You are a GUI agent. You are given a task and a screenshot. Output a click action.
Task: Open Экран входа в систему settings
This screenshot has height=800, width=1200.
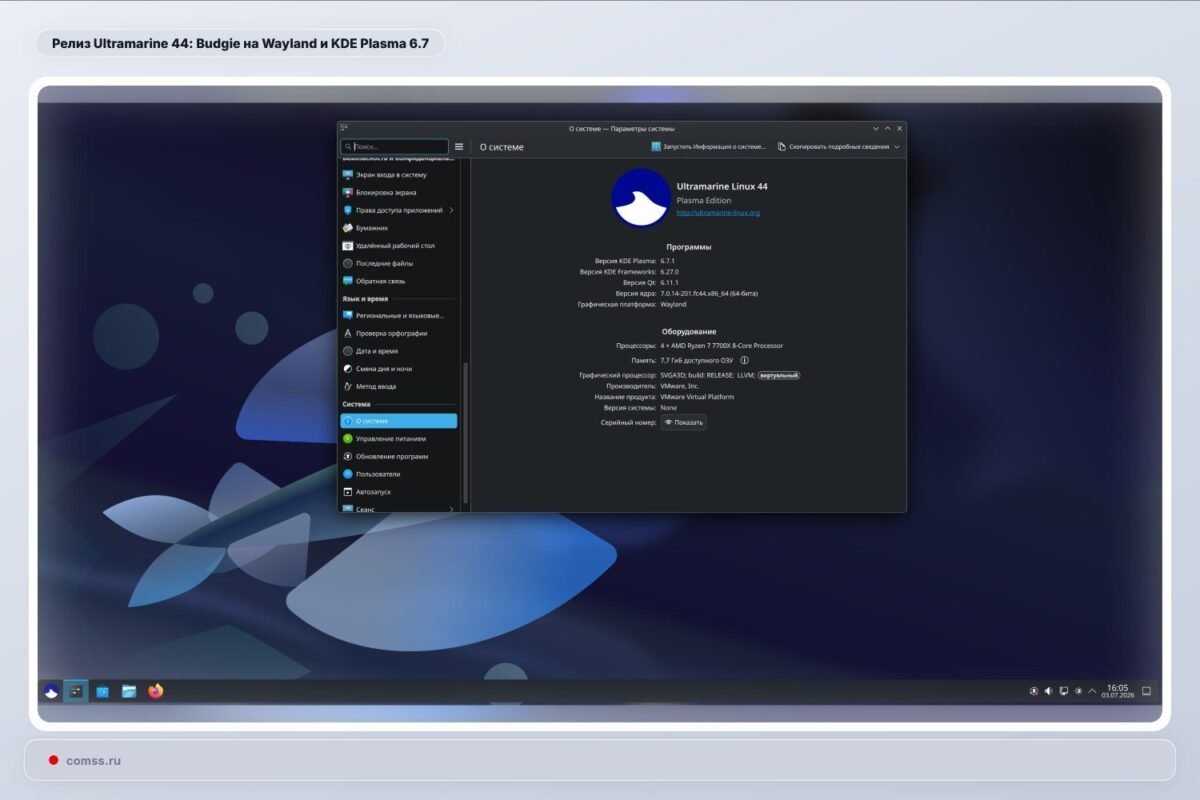399,174
